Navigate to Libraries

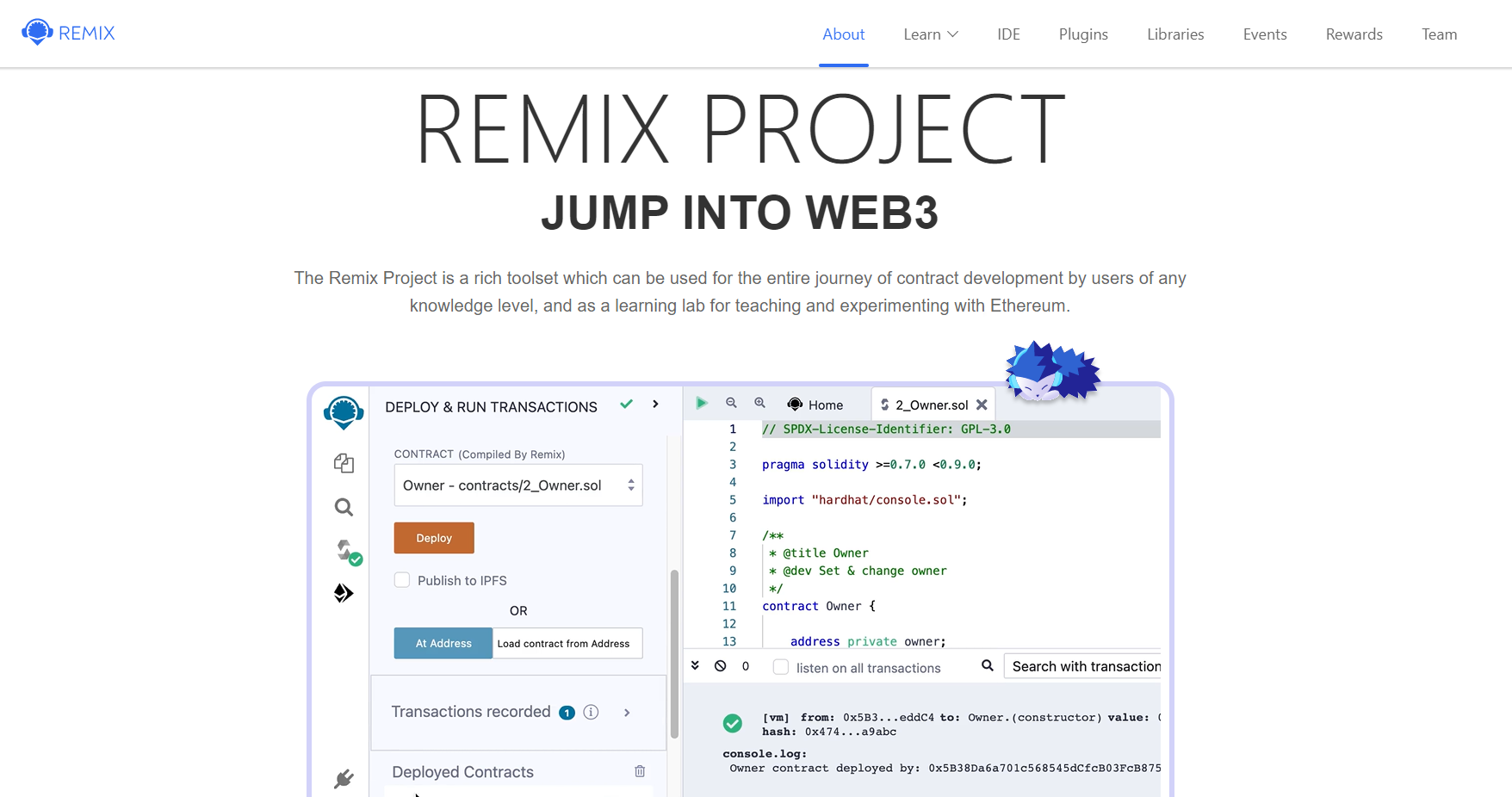click(x=1175, y=34)
